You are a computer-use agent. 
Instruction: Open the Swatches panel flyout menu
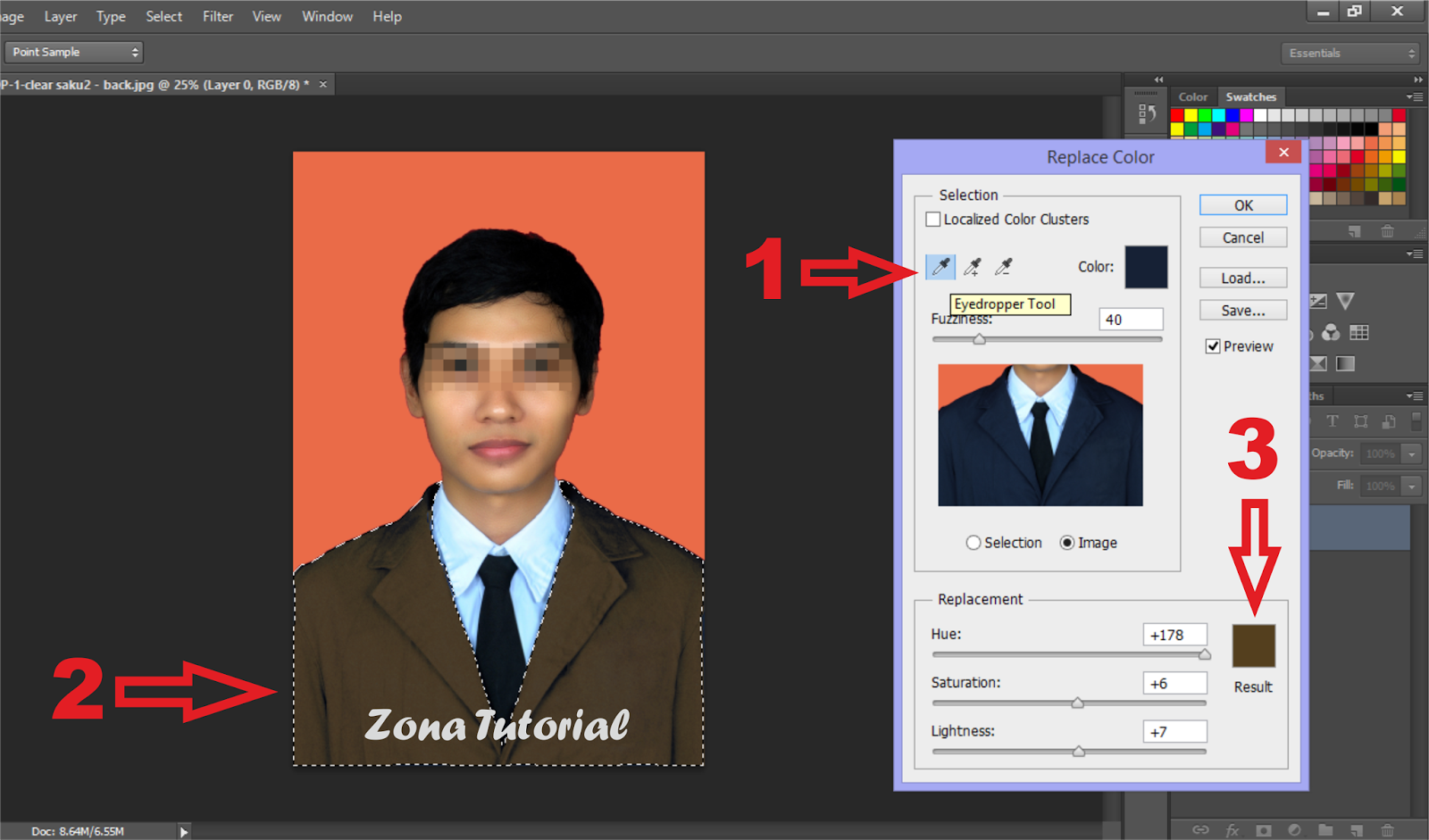[x=1414, y=97]
